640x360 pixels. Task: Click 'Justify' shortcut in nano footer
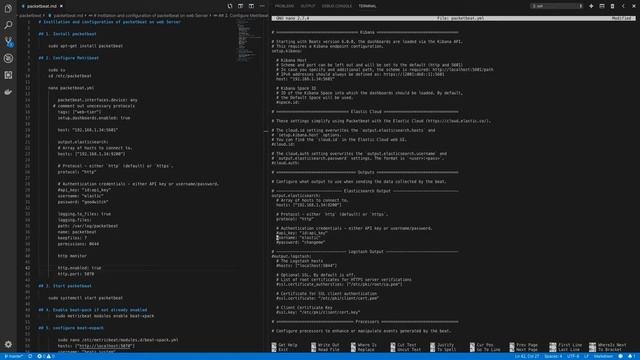[x=441, y=345]
